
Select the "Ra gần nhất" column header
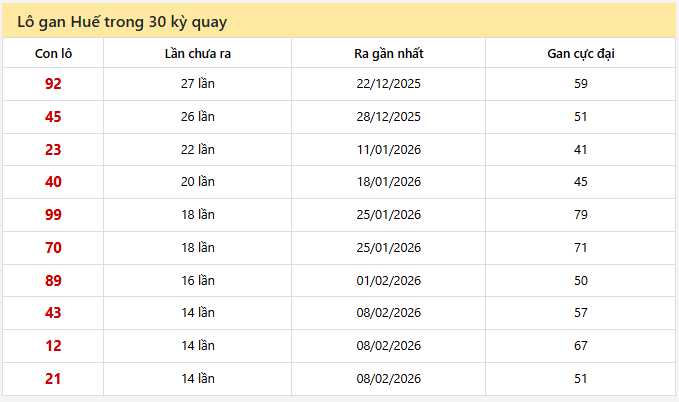click(389, 53)
